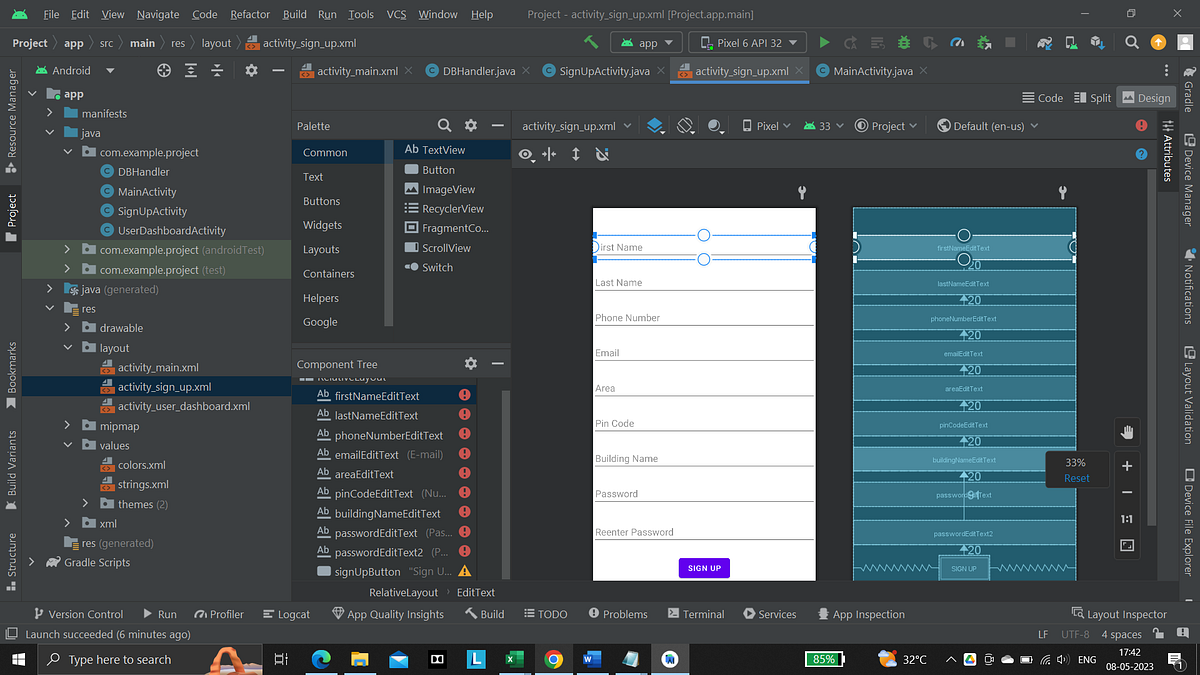Screen dimensions: 1200x675
Task: Open view options eye icon in design toolbar
Action: [x=525, y=154]
